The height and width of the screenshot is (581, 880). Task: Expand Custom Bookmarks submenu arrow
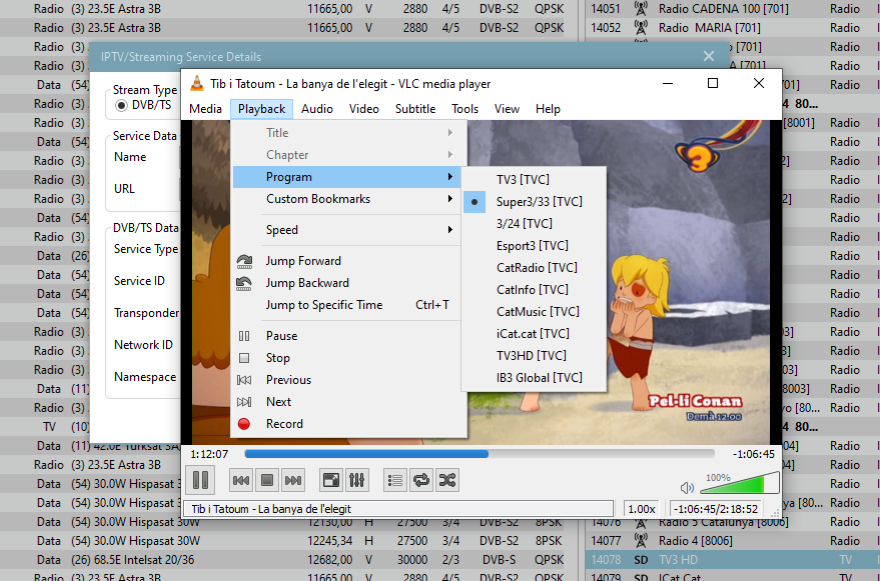[x=450, y=199]
